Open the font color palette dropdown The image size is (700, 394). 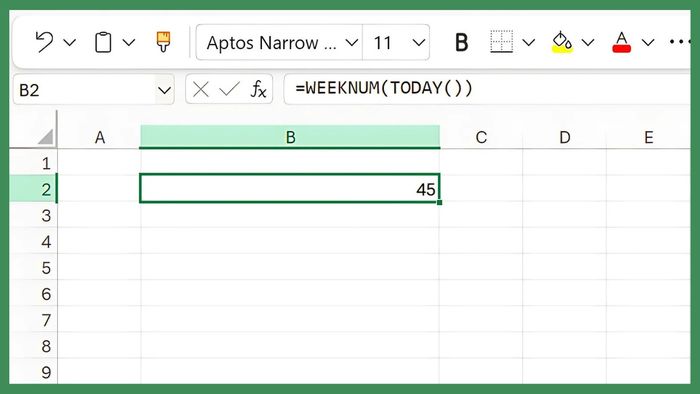point(648,42)
